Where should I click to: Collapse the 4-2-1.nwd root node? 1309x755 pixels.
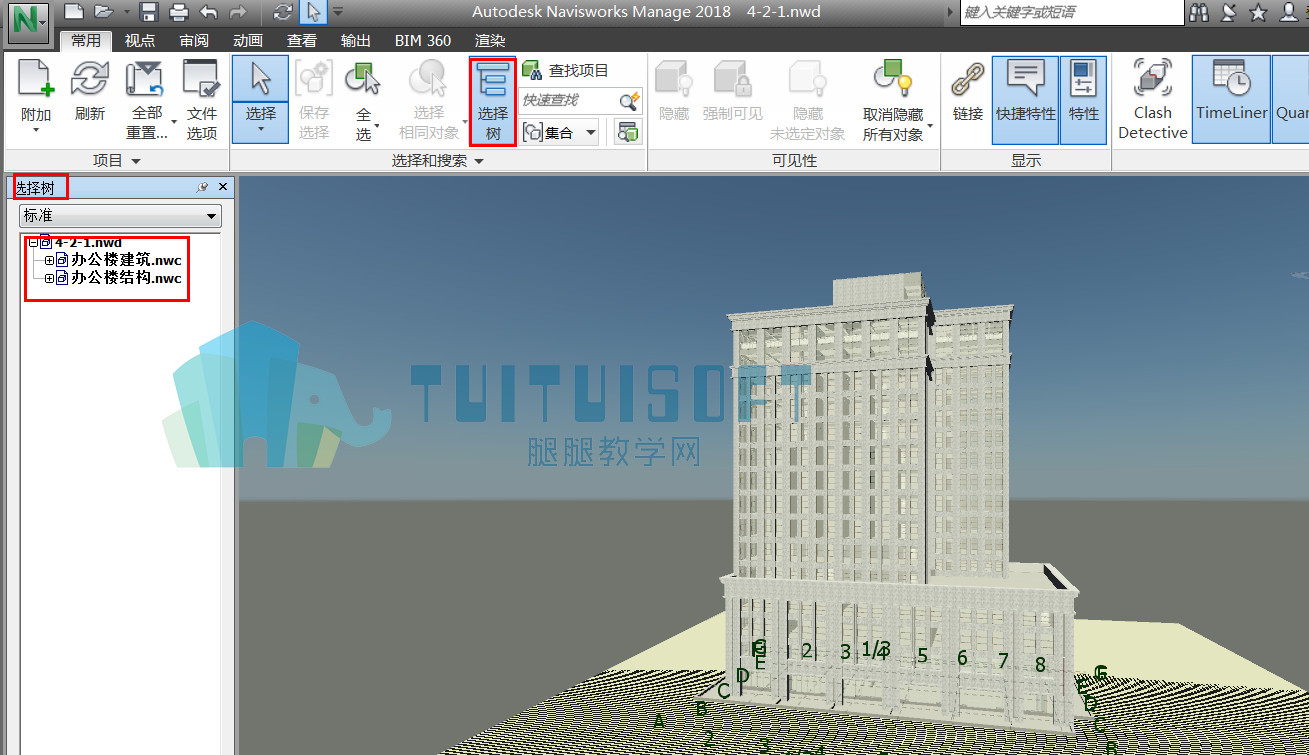(x=33, y=242)
